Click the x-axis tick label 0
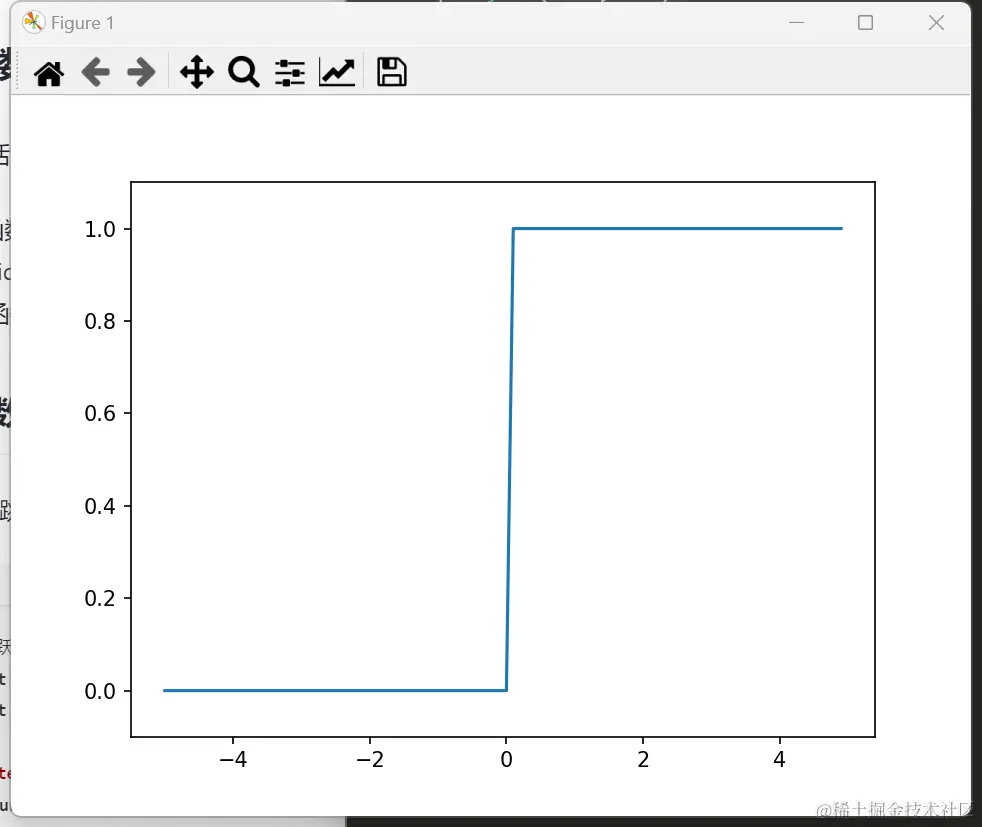The height and width of the screenshot is (827, 982). (507, 760)
